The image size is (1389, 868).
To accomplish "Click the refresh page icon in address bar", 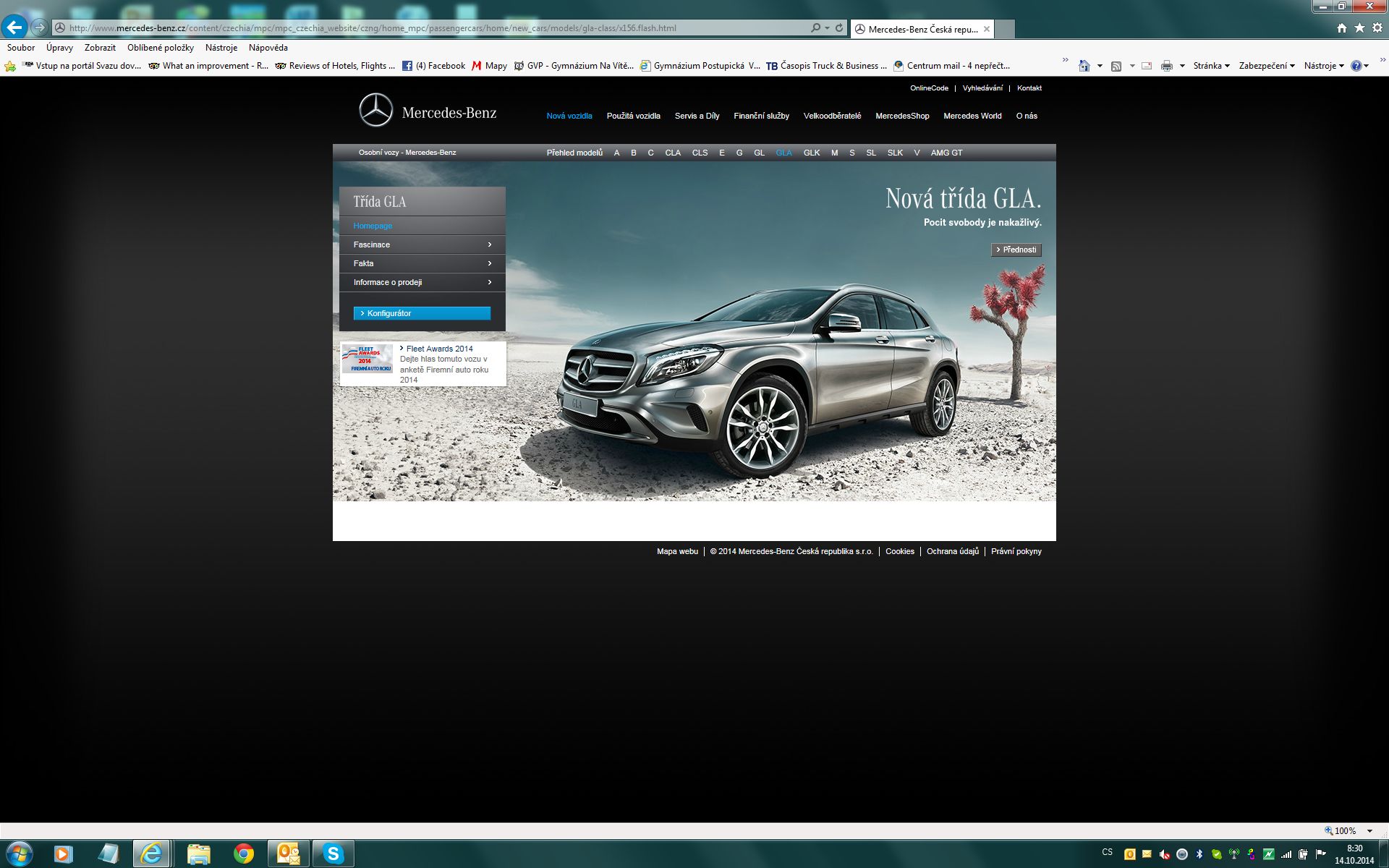I will tap(839, 28).
